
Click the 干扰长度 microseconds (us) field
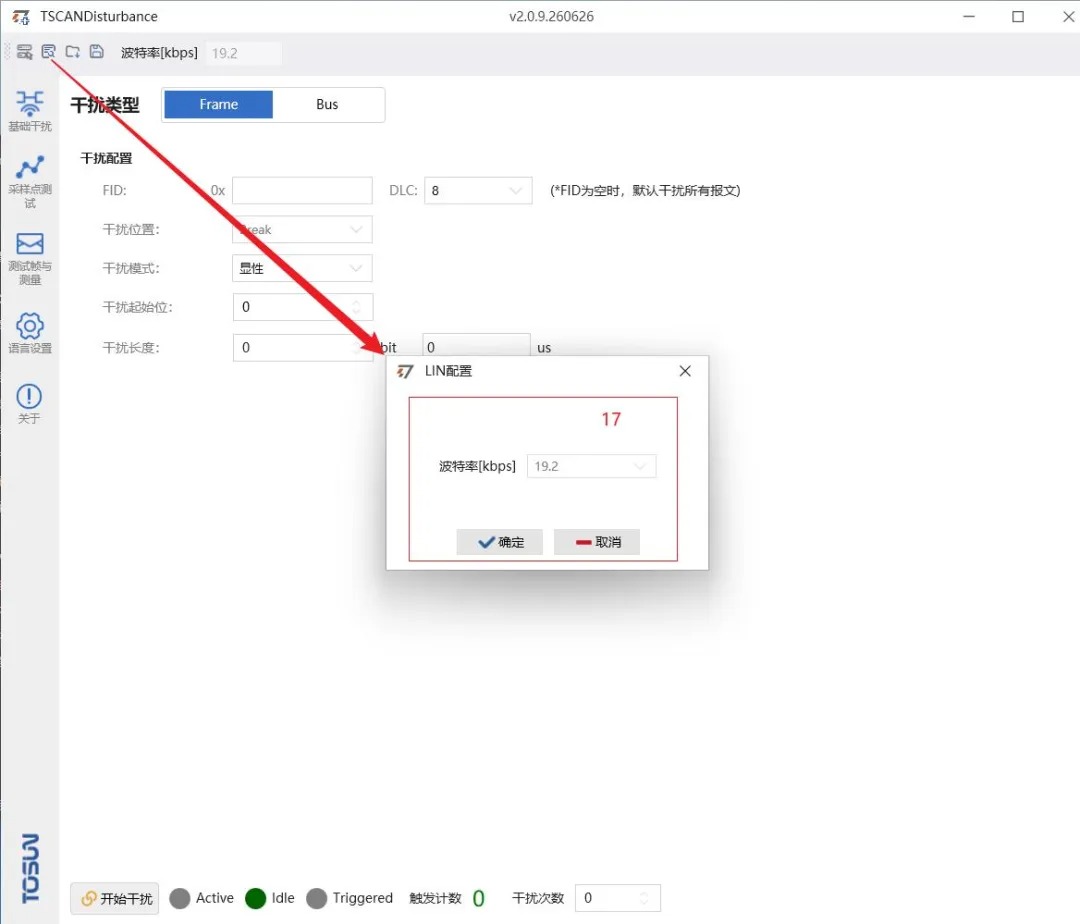476,347
